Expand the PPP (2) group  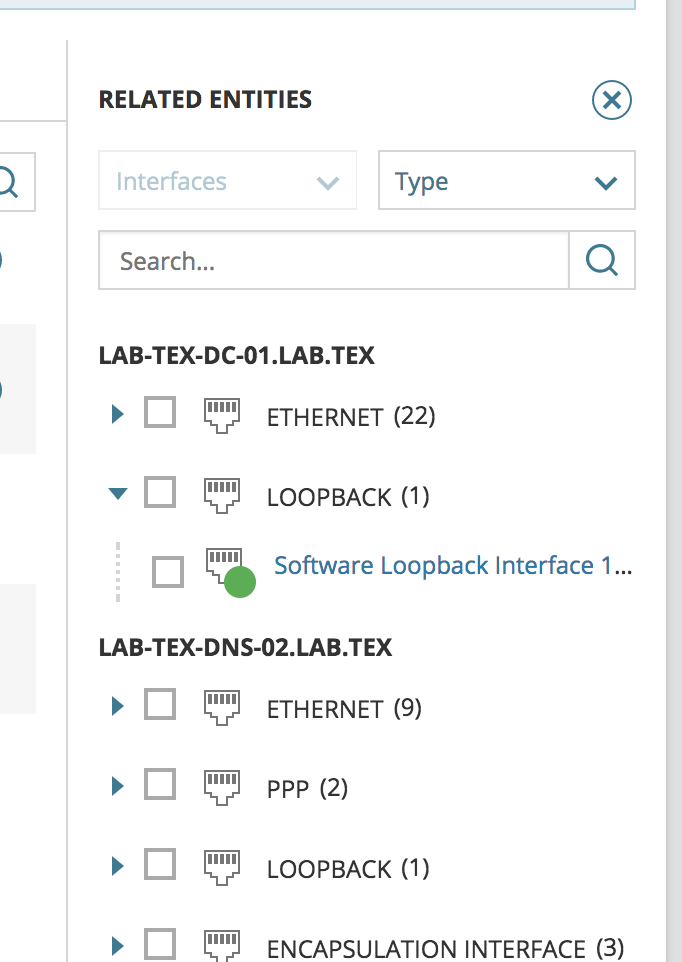tap(118, 787)
